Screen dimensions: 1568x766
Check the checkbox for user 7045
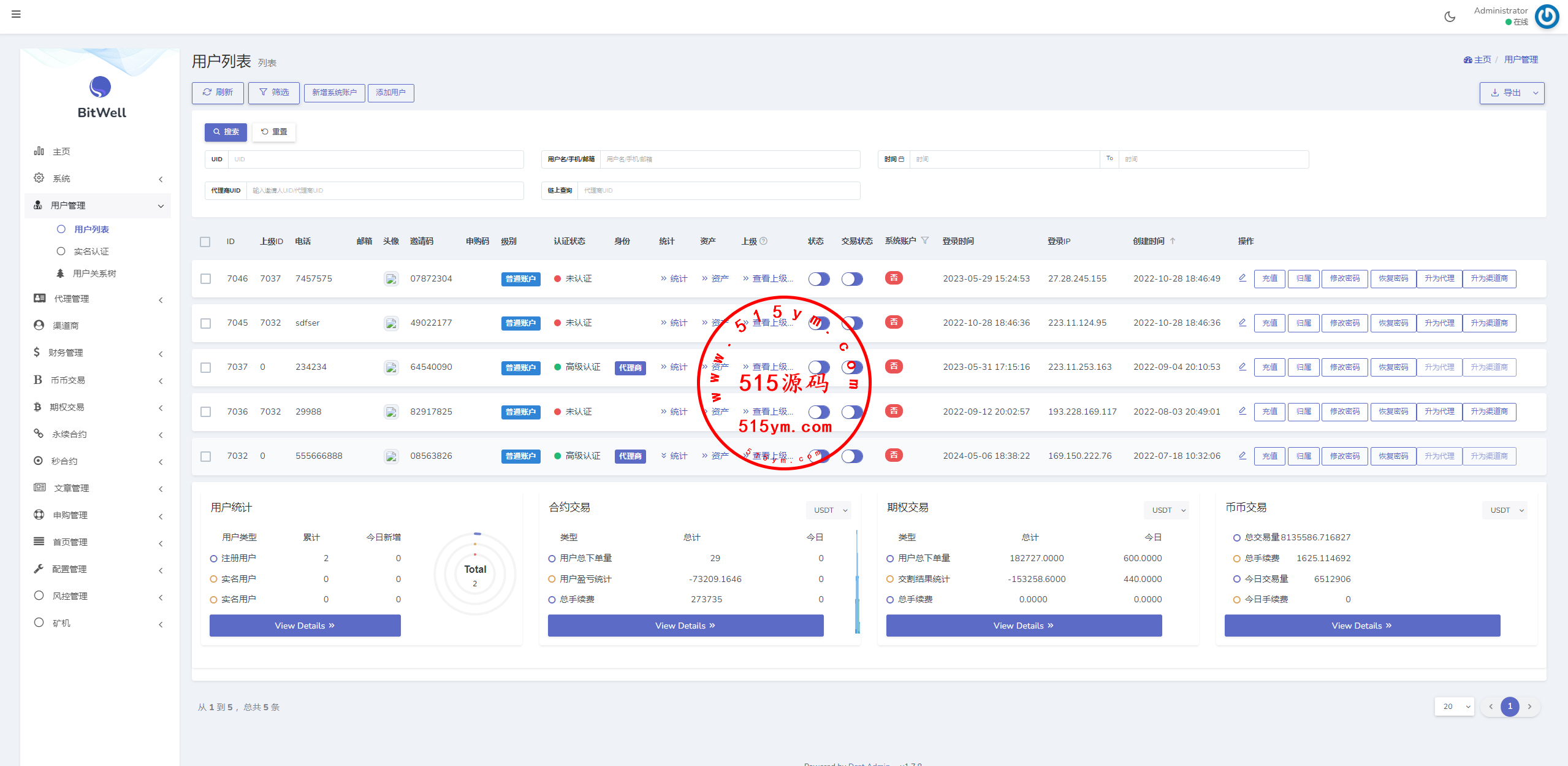205,323
